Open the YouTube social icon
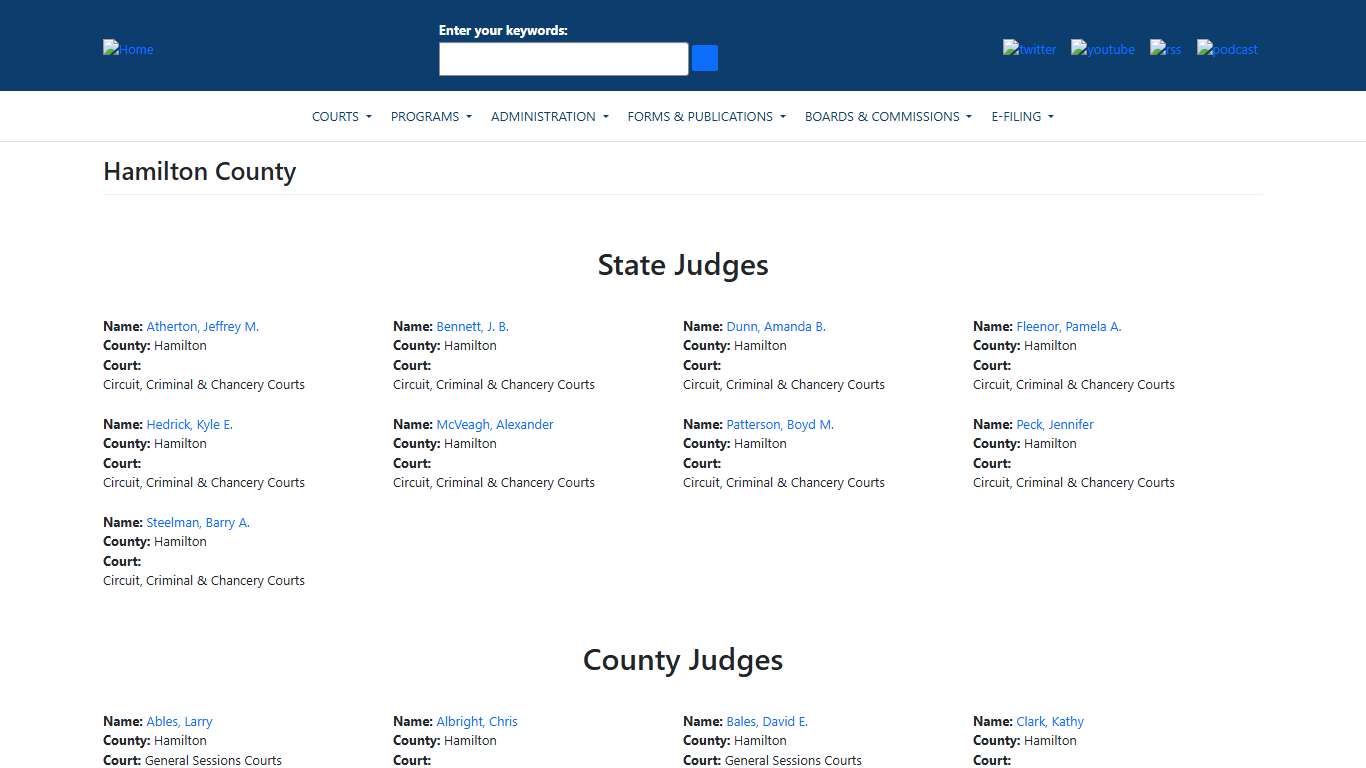The height and width of the screenshot is (768, 1366). (1102, 48)
